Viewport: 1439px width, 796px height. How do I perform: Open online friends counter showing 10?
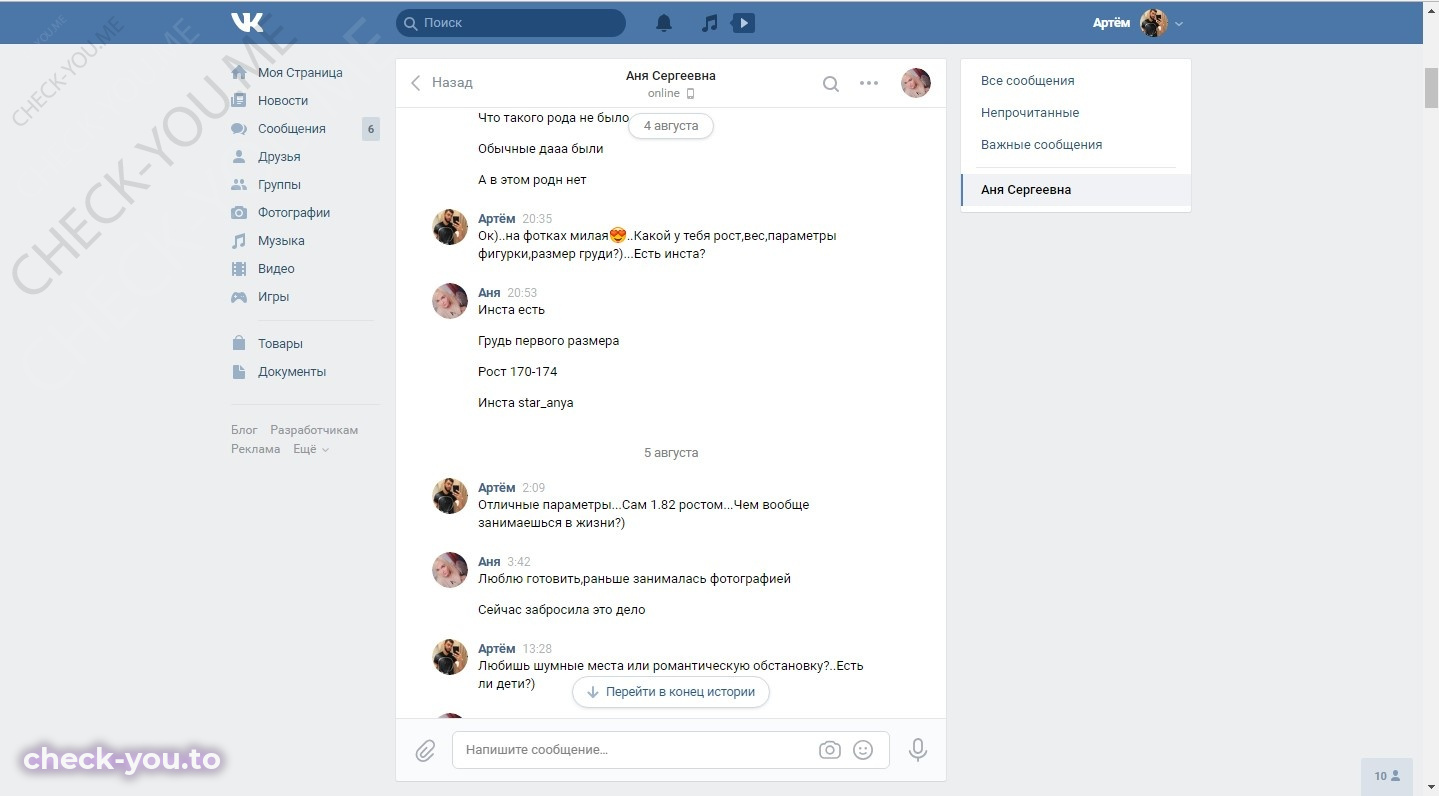(1387, 776)
